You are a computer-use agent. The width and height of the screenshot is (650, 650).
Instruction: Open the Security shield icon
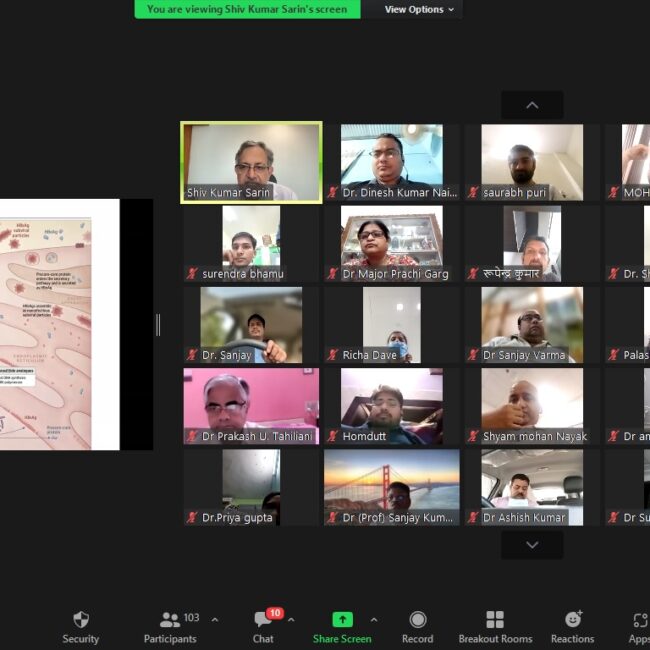[81, 620]
